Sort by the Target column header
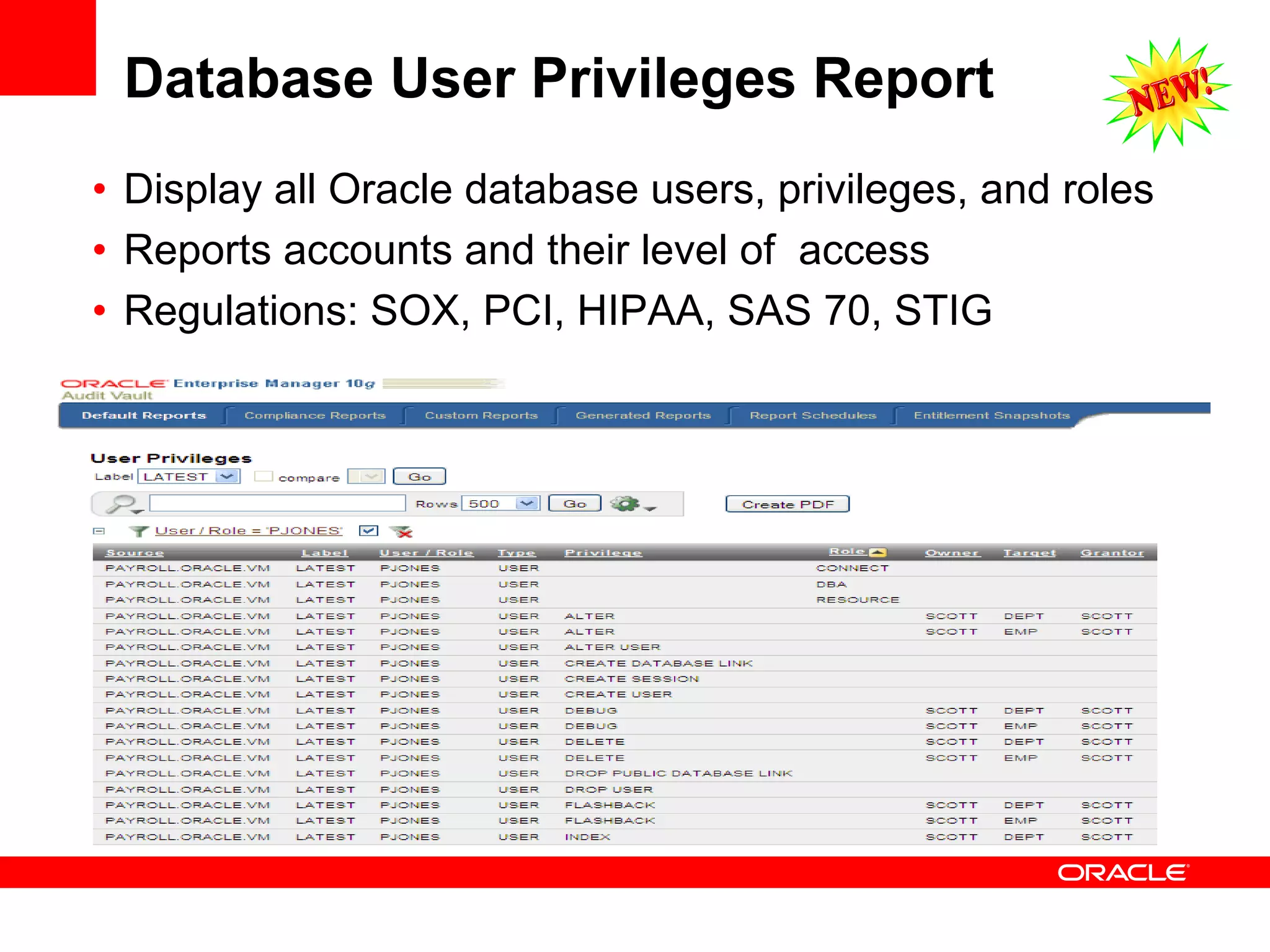 [1030, 552]
